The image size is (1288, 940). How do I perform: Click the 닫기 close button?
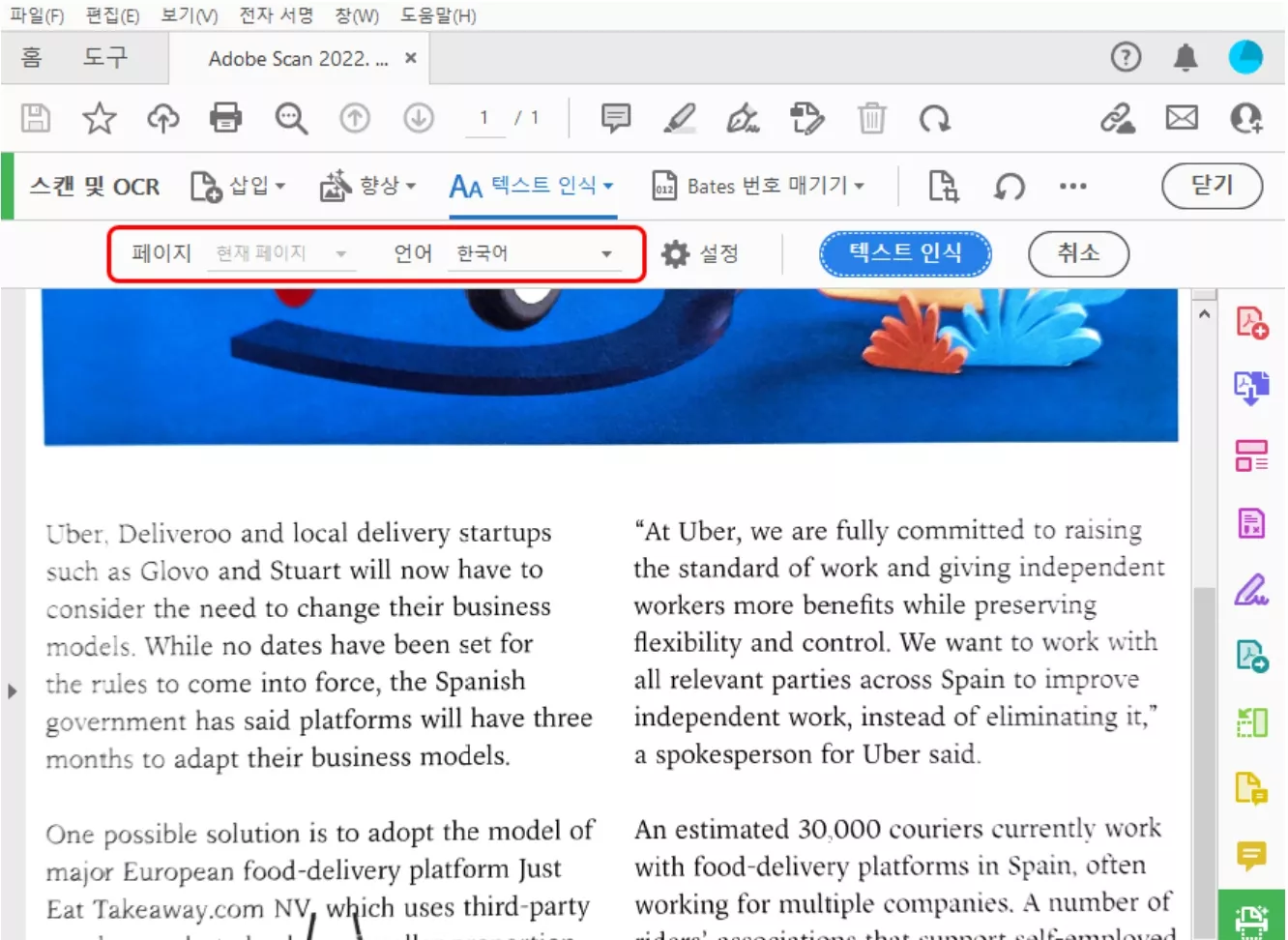coord(1212,186)
